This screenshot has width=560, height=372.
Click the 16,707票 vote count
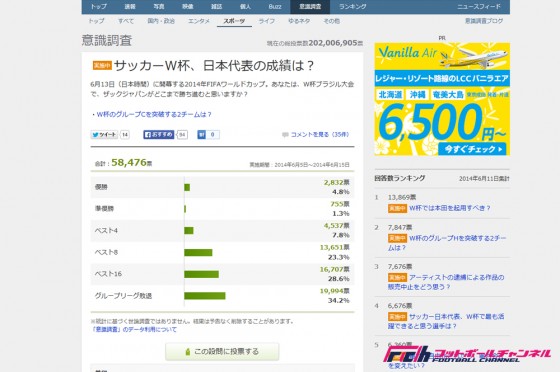335,269
